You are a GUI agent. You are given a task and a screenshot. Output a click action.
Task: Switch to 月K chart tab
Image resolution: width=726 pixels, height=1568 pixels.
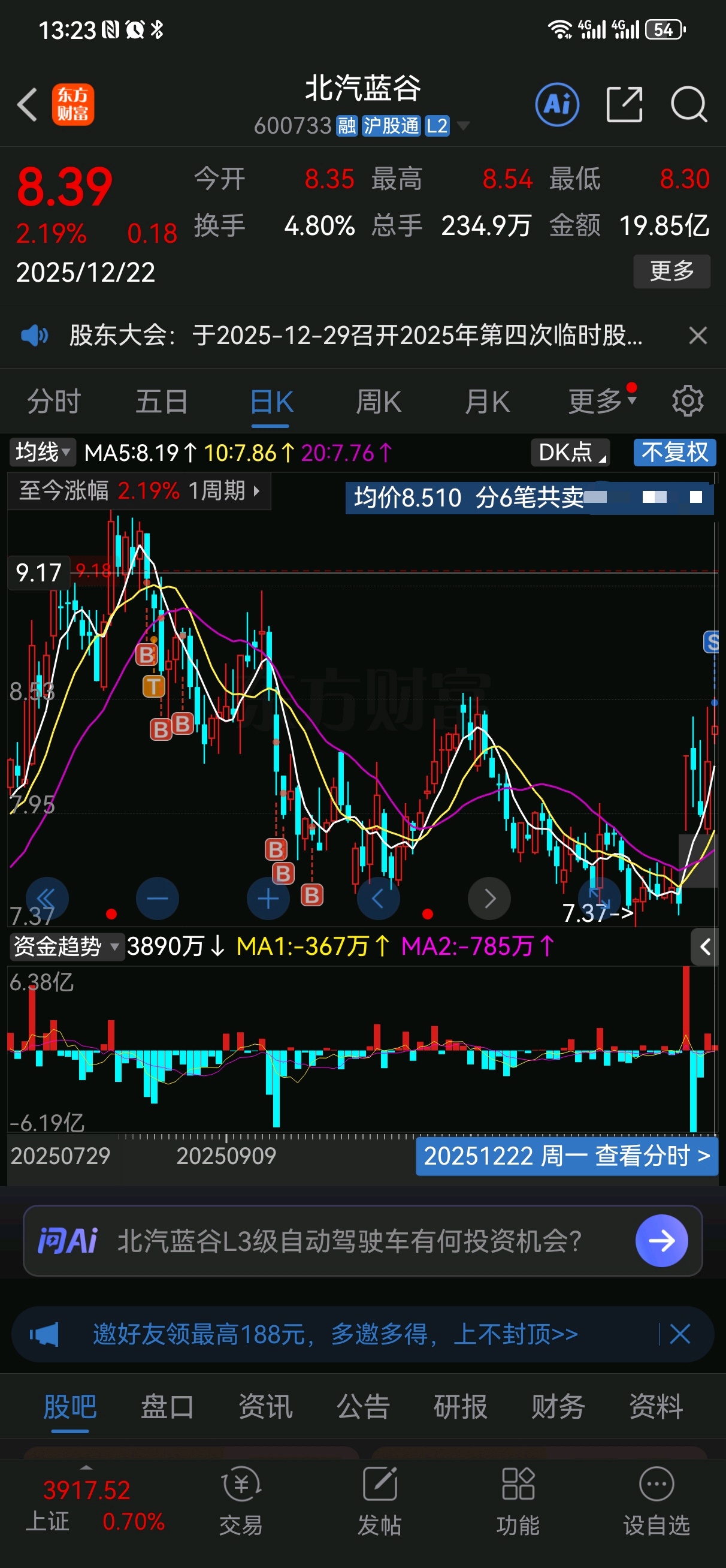pyautogui.click(x=487, y=402)
